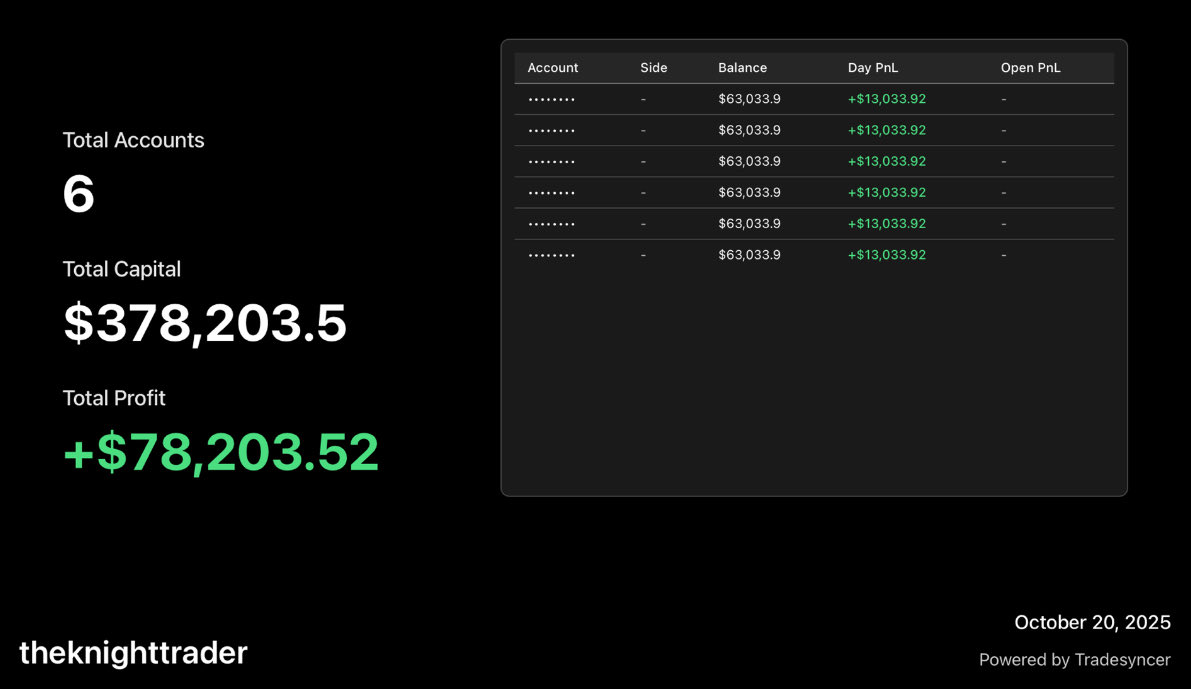Open the Powered by Tradesyncer link
The height and width of the screenshot is (689, 1191).
(1075, 660)
